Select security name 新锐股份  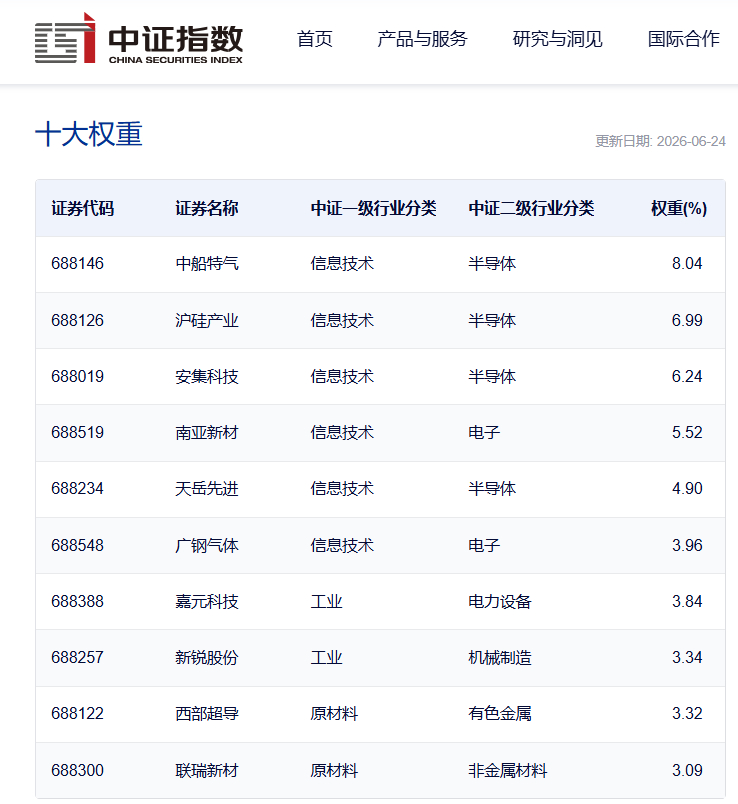[207, 657]
